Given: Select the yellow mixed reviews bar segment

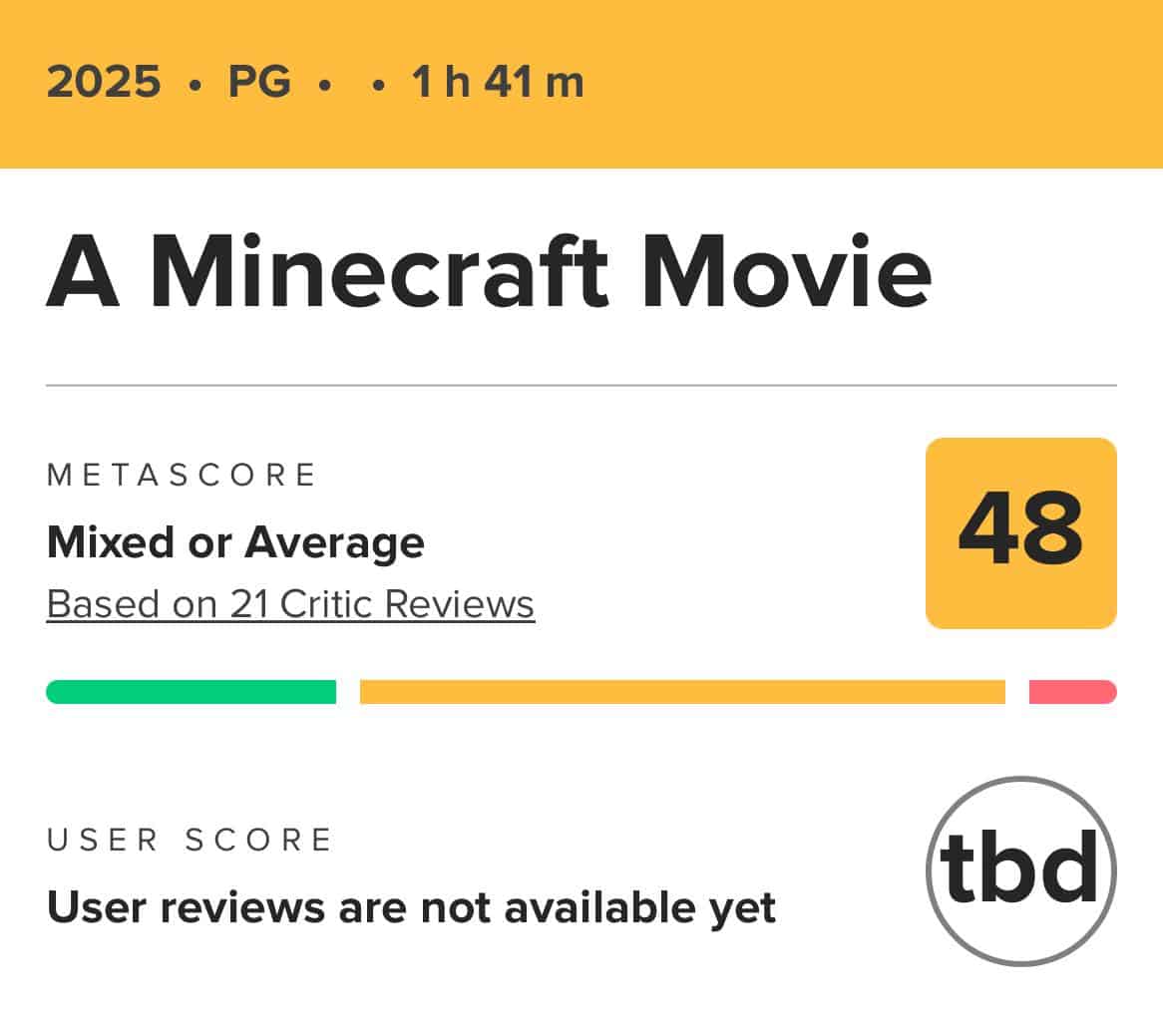Looking at the screenshot, I should click(682, 691).
